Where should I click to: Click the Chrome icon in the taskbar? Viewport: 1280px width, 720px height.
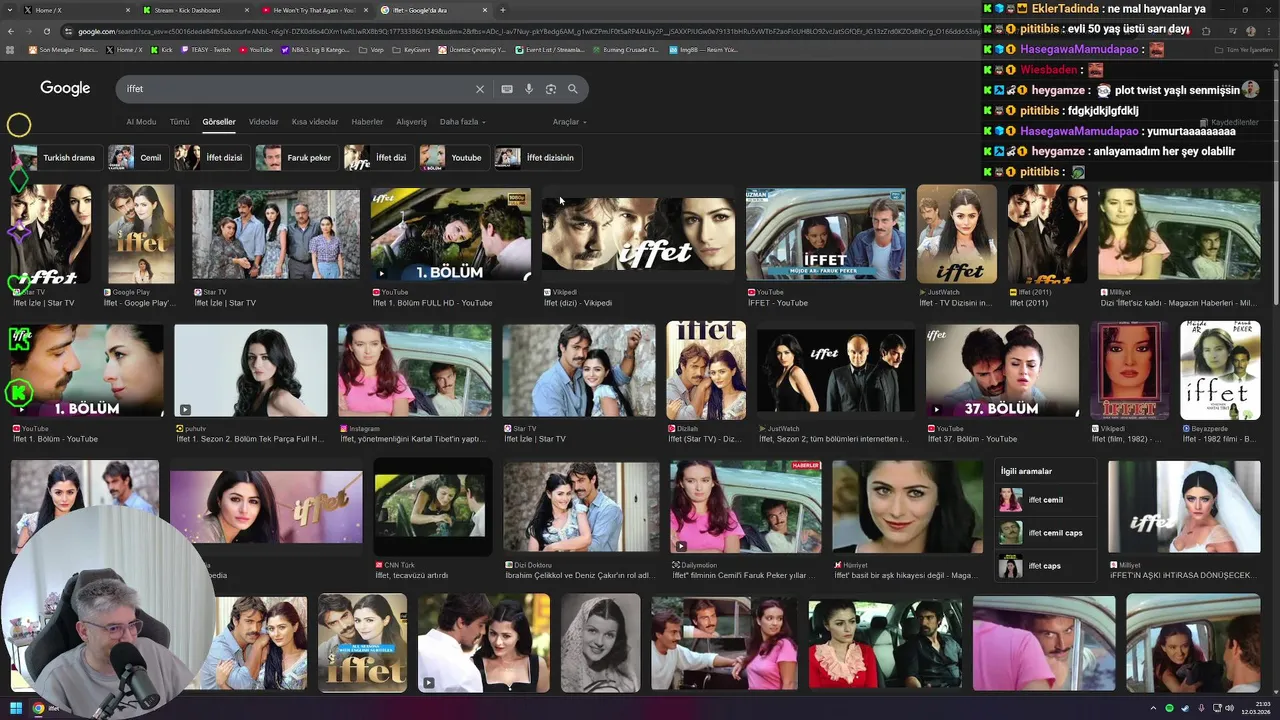pos(39,708)
